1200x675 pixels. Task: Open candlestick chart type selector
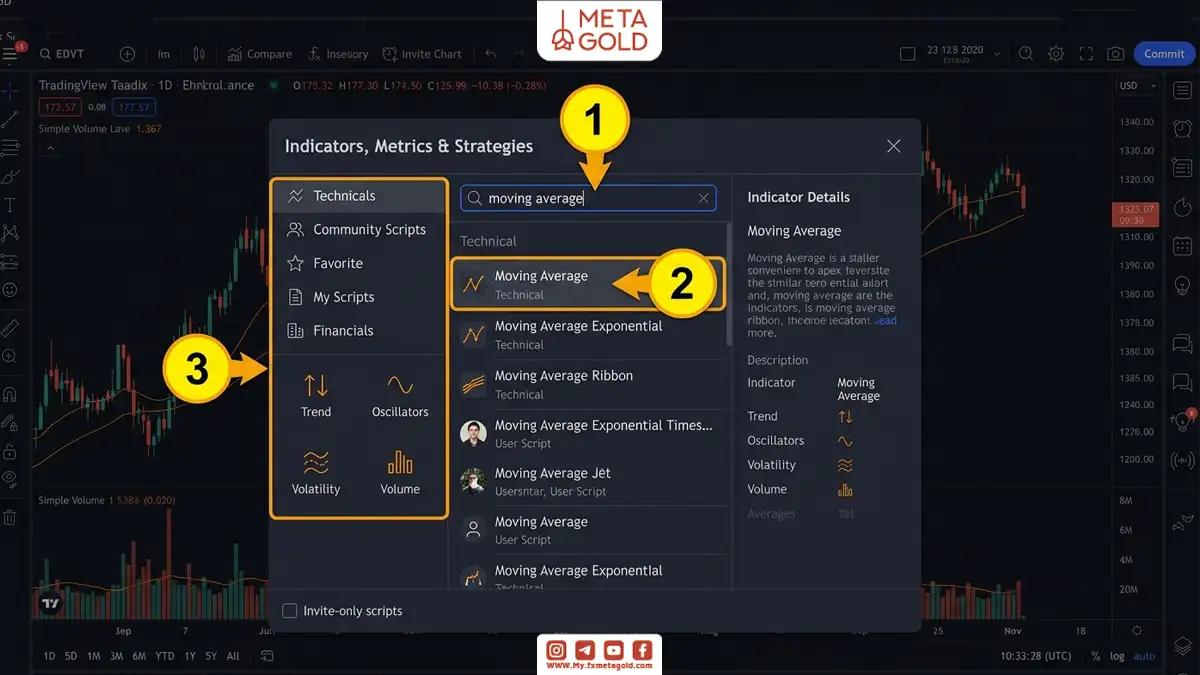point(199,54)
